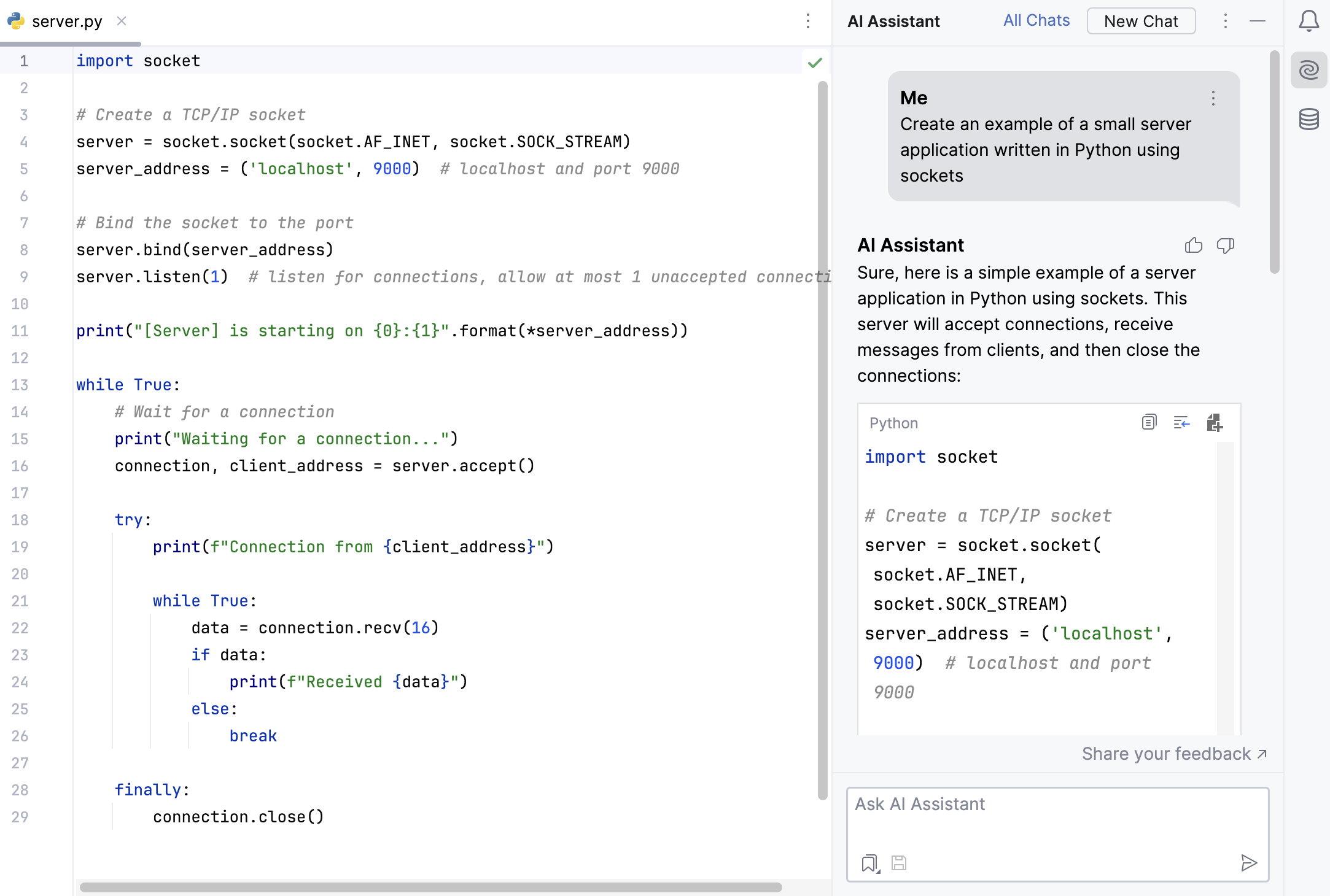1330x896 pixels.
Task: Open options for the Me message
Action: click(x=1213, y=98)
